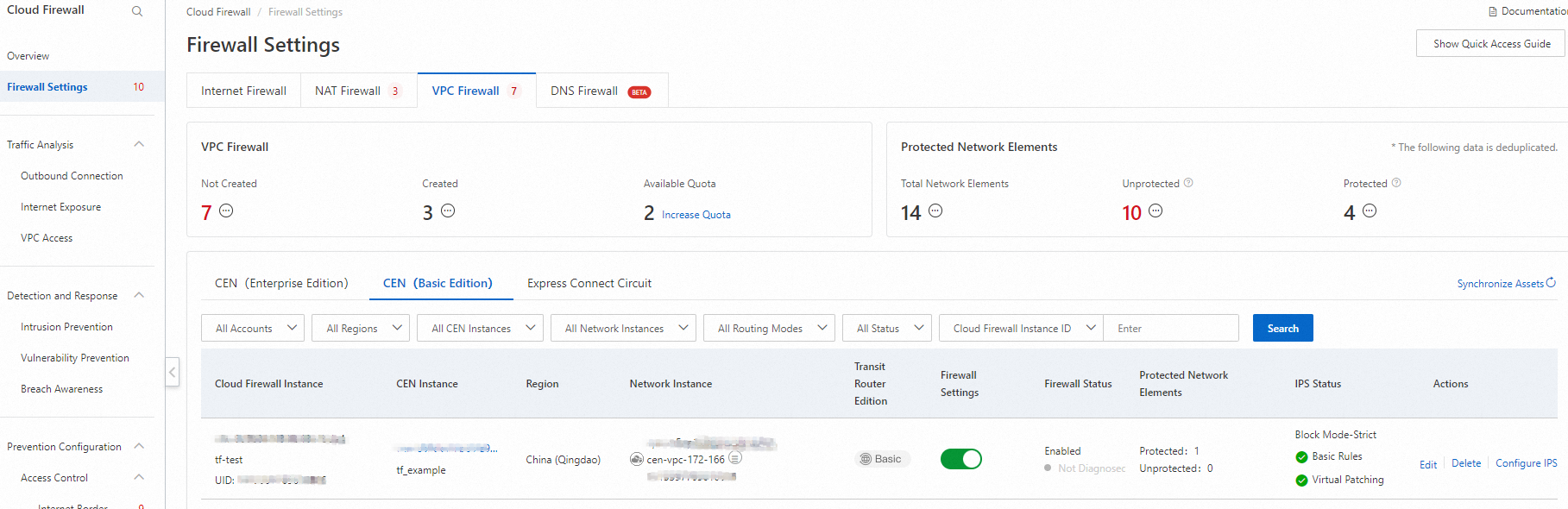This screenshot has height=509, width=1568.
Task: Open the All CEN Instances dropdown
Action: click(481, 328)
